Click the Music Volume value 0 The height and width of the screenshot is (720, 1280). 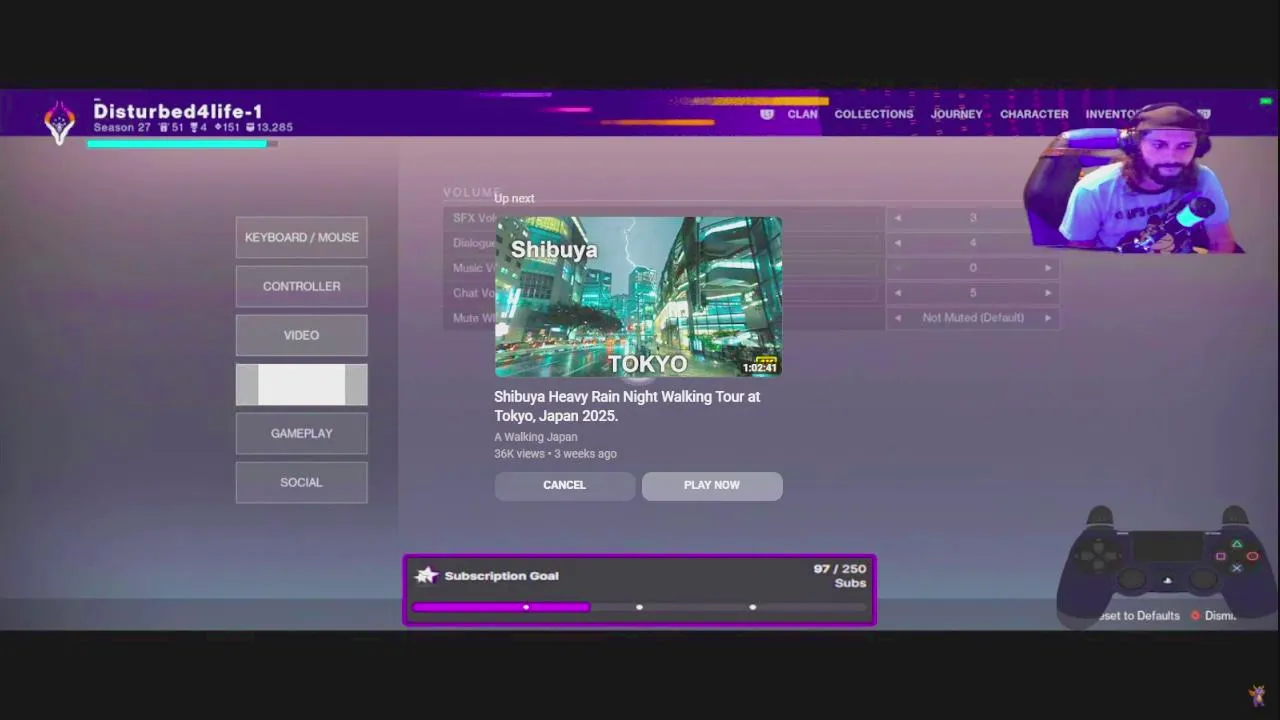tap(973, 268)
